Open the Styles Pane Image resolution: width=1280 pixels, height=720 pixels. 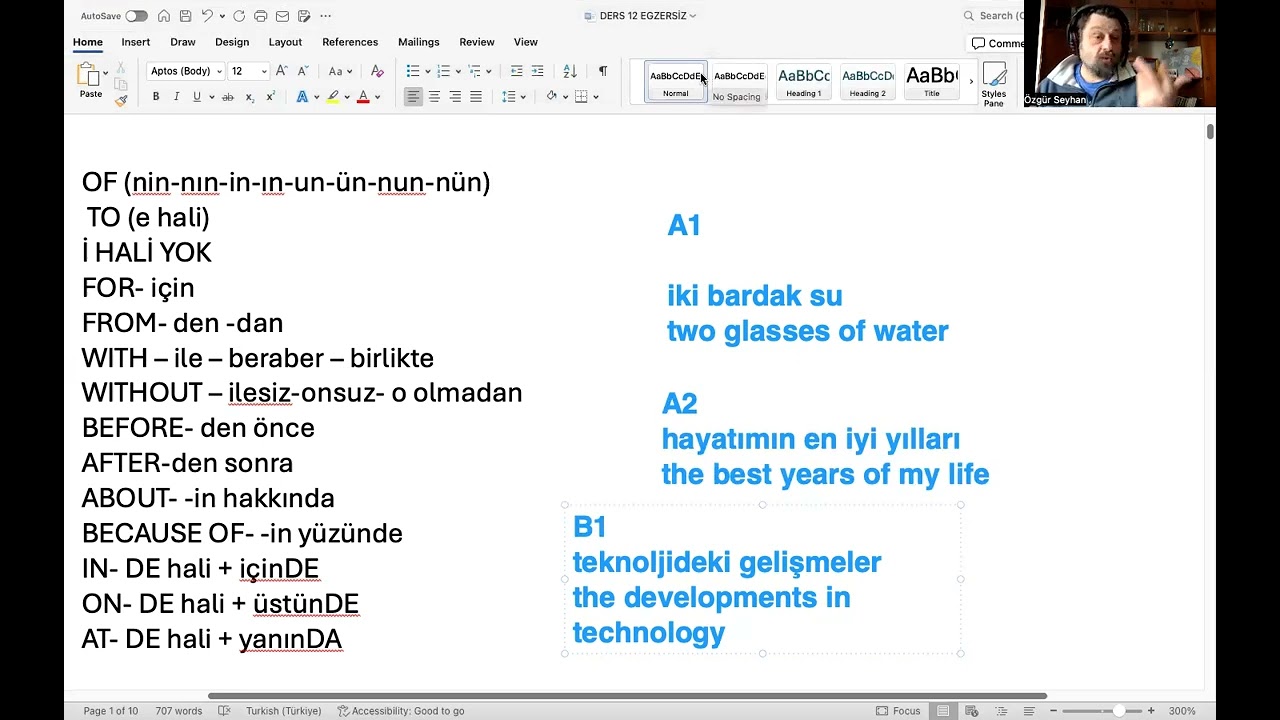tap(994, 84)
